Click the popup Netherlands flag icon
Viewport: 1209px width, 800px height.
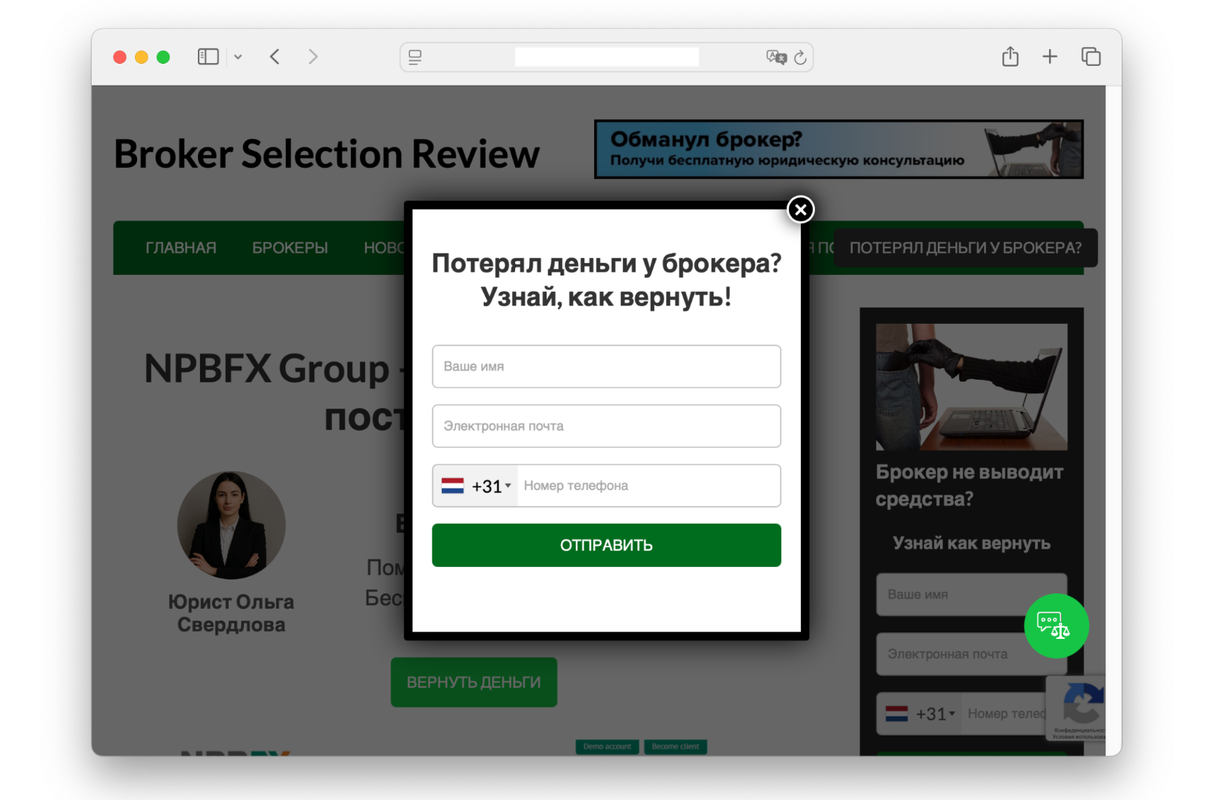pyautogui.click(x=452, y=486)
